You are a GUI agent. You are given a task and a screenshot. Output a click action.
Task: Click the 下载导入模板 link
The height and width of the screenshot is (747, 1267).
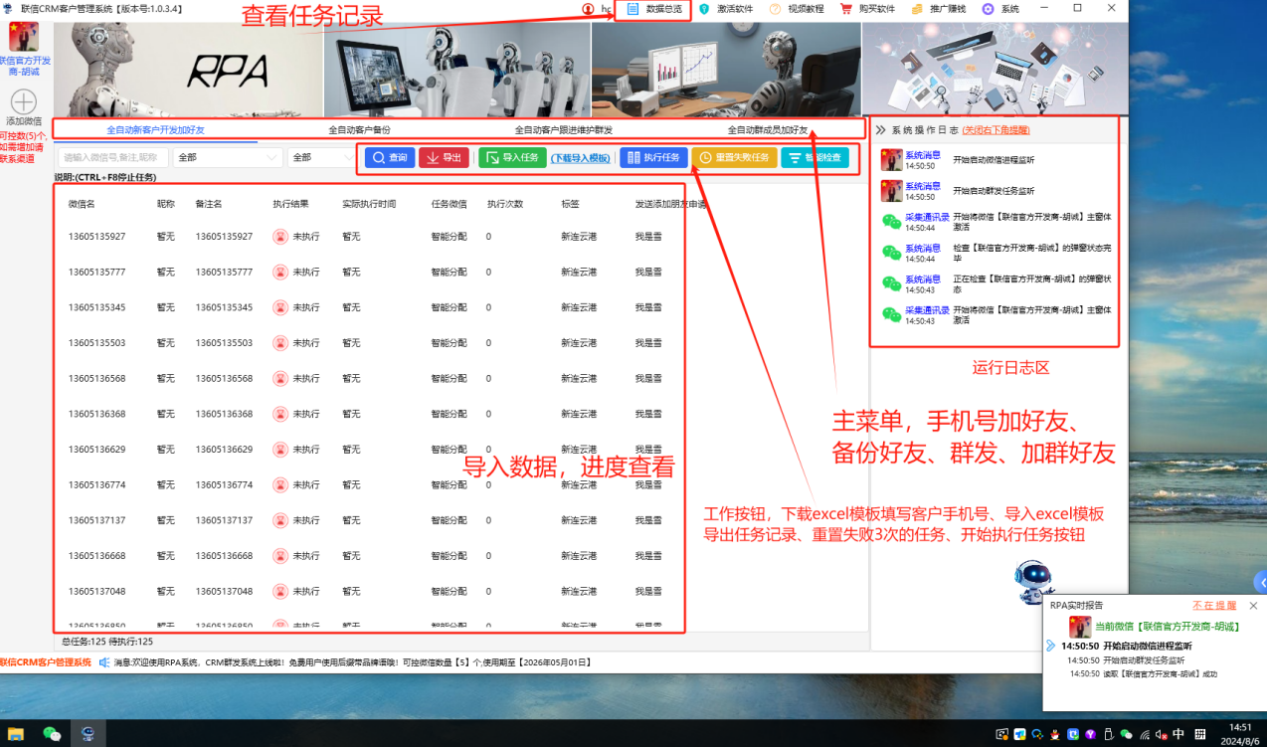point(581,158)
